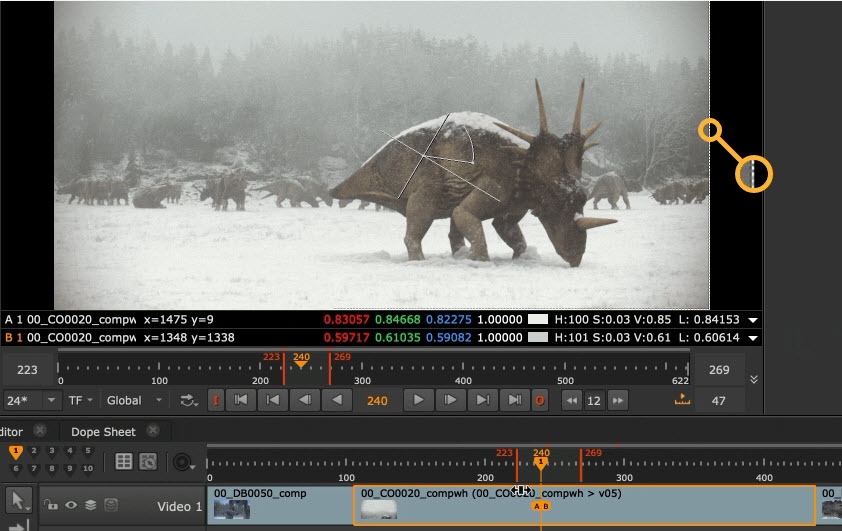Click the In point marker button
This screenshot has width=842, height=531.
click(216, 401)
